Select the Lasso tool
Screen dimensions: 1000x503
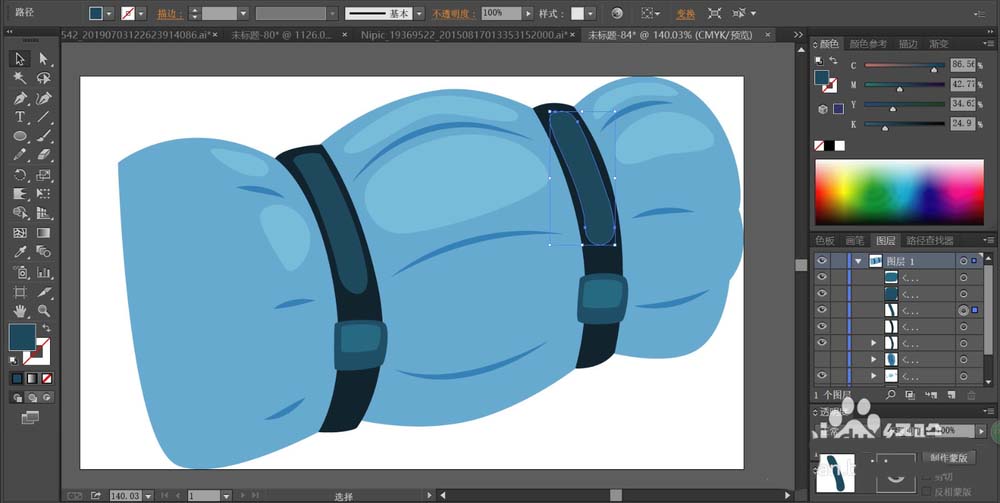click(43, 78)
